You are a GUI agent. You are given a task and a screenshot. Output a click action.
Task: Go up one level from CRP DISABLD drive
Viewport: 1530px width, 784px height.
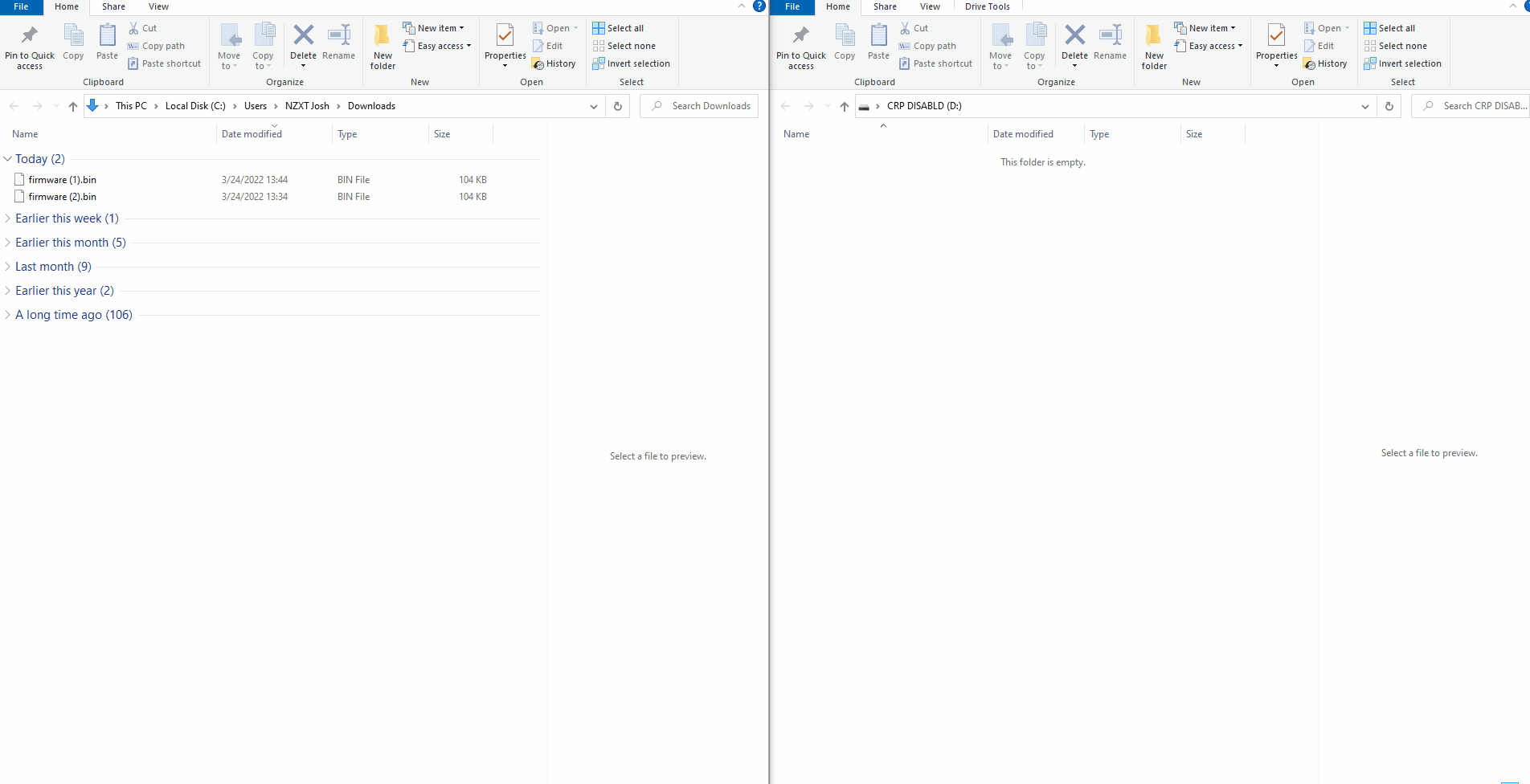pyautogui.click(x=844, y=106)
